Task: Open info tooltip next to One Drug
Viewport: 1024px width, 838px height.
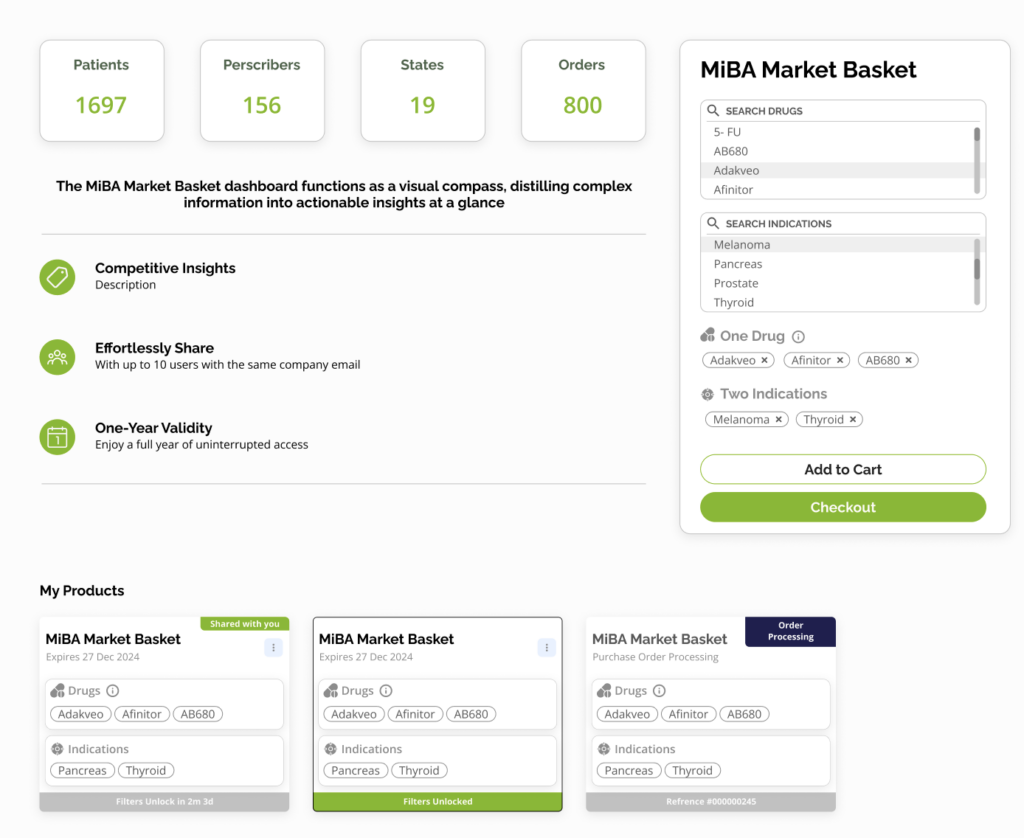Action: 798,336
